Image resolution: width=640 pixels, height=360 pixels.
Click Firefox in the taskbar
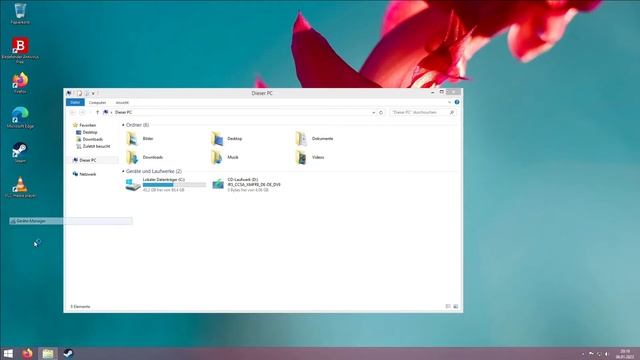(x=27, y=353)
